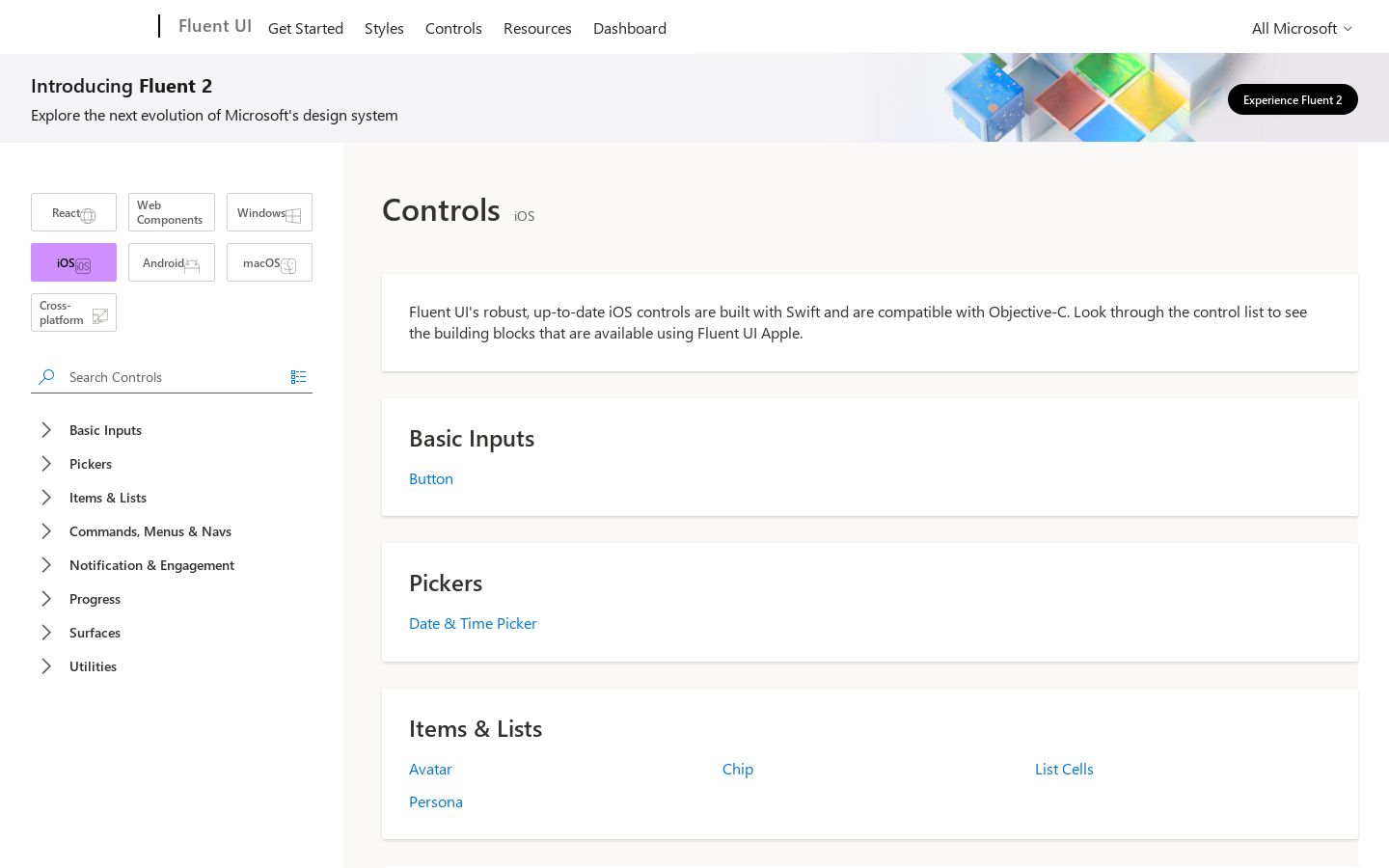This screenshot has width=1389, height=868.
Task: Select the Windows platform button
Action: click(x=269, y=212)
